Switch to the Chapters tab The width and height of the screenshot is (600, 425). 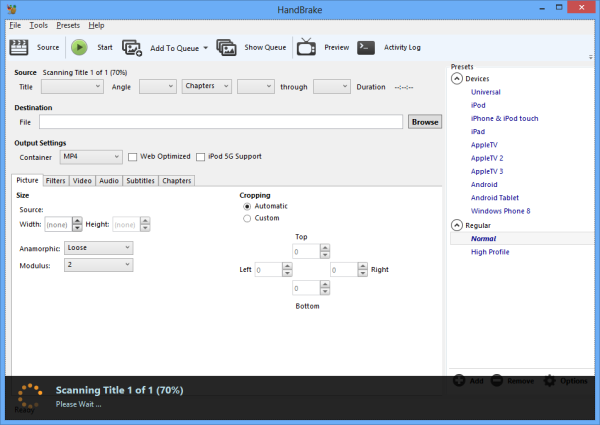pos(177,181)
